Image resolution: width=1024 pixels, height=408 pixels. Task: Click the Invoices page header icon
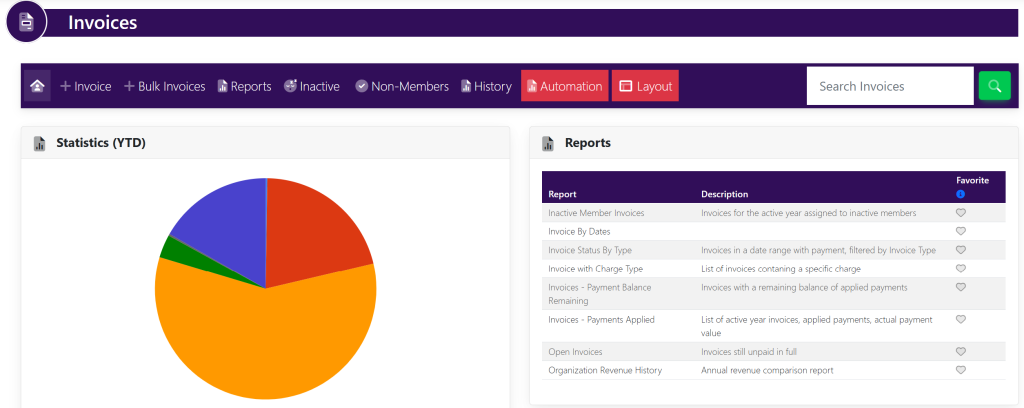(27, 22)
